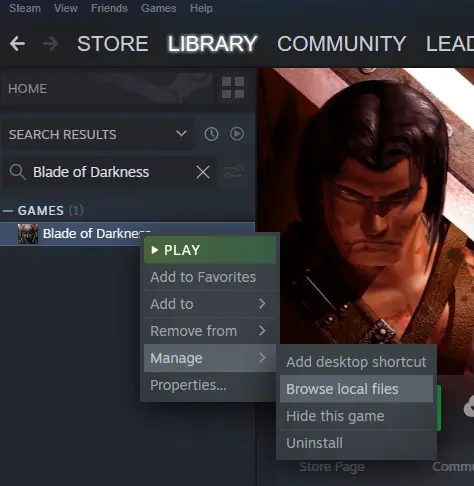
Task: Click Add to Favorites
Action: pyautogui.click(x=210, y=277)
